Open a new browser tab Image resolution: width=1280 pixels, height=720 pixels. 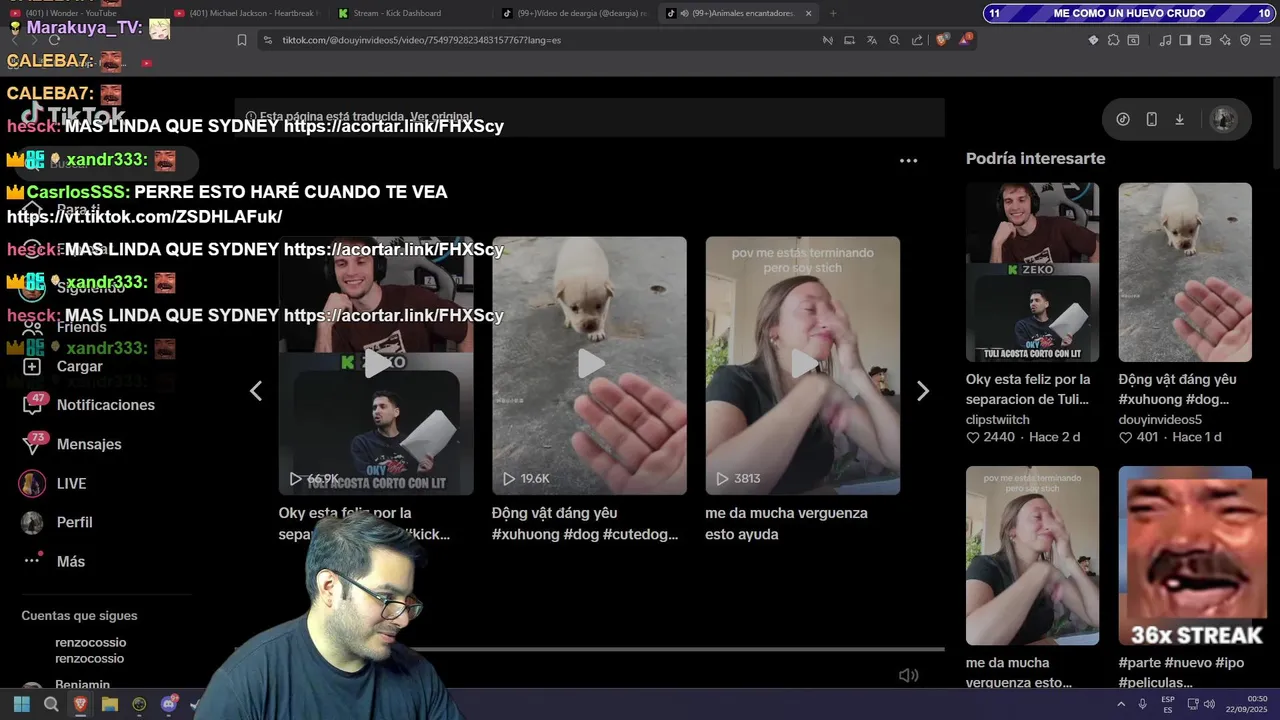833,13
